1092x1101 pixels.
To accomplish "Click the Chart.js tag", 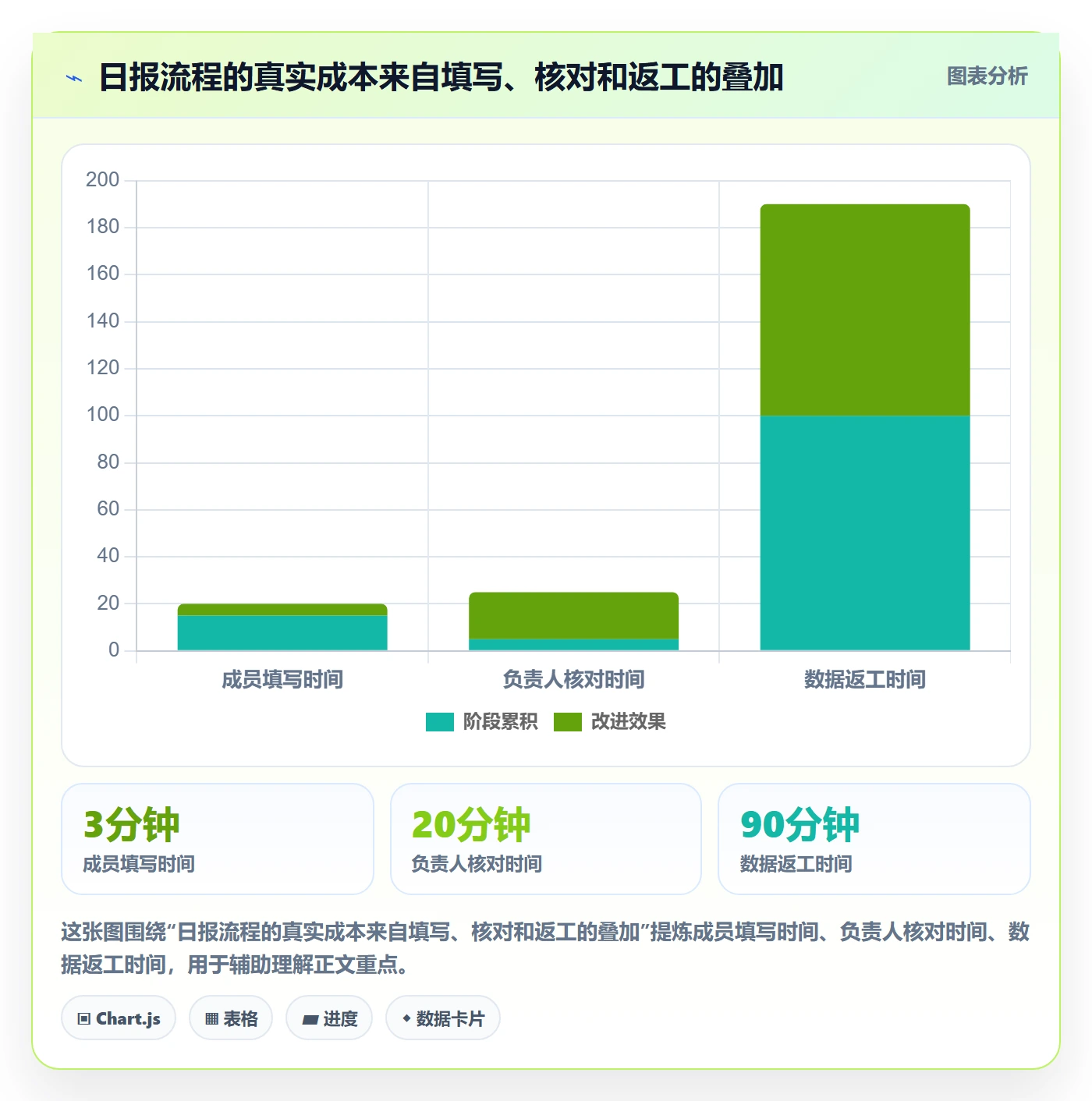I will 119,1018.
